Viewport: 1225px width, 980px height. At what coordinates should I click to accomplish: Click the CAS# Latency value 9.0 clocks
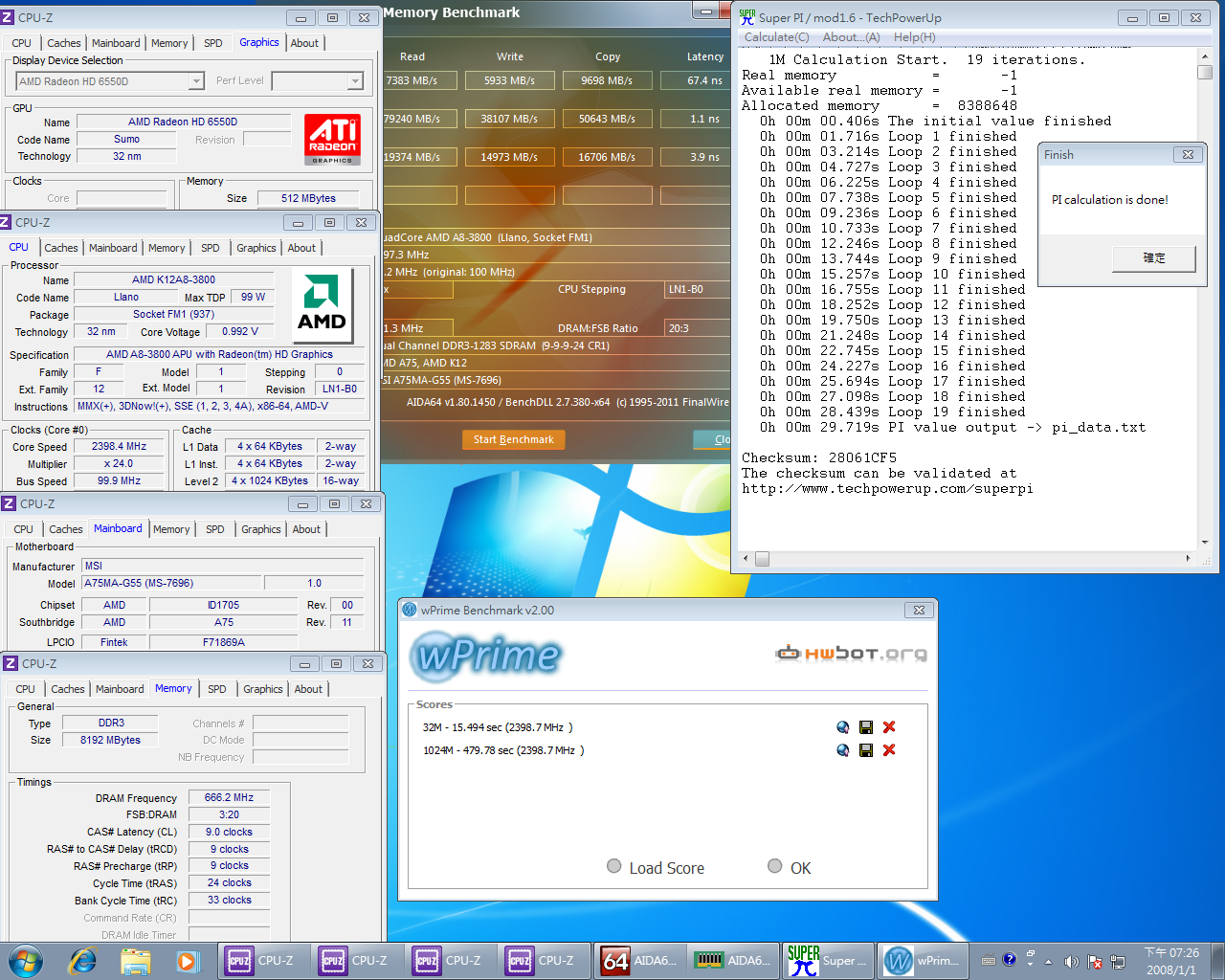[229, 832]
